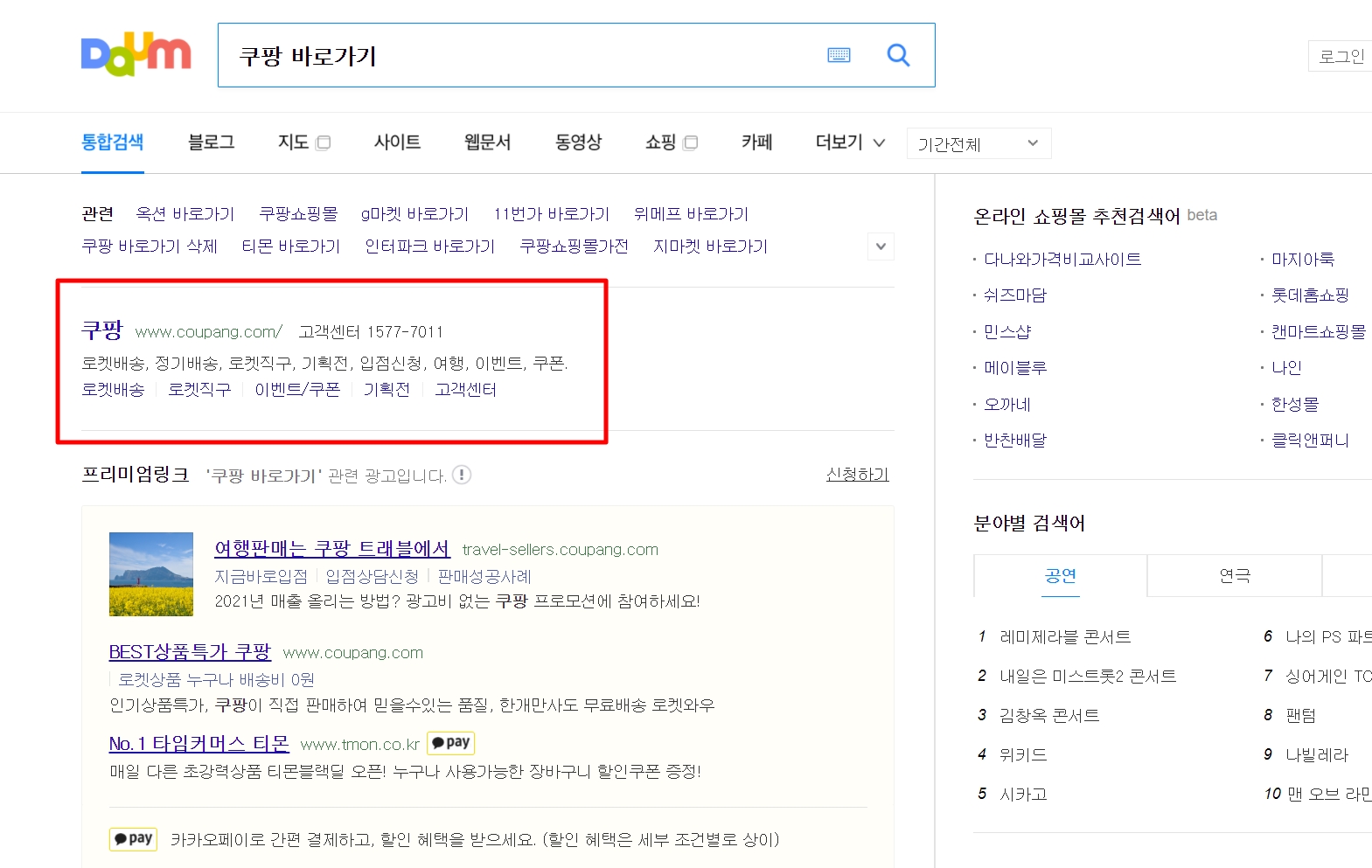Click recommended term 반찬배달
1372x868 pixels.
(x=1014, y=441)
